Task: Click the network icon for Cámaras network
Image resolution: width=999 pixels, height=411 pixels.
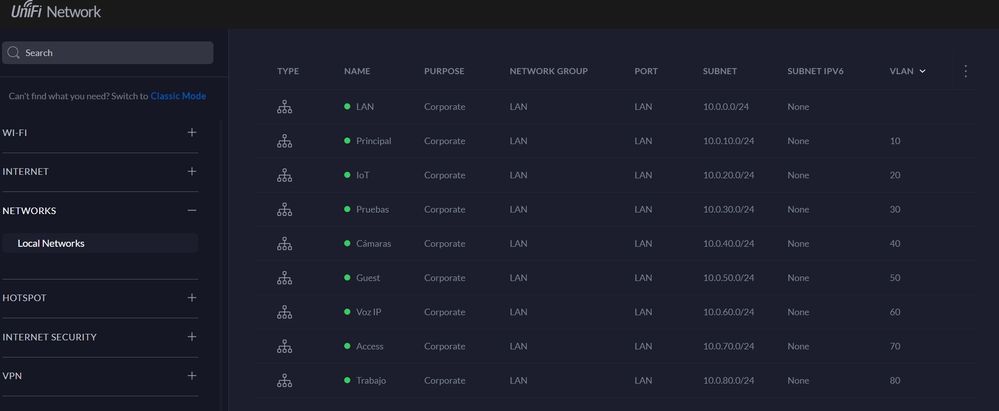Action: click(284, 244)
